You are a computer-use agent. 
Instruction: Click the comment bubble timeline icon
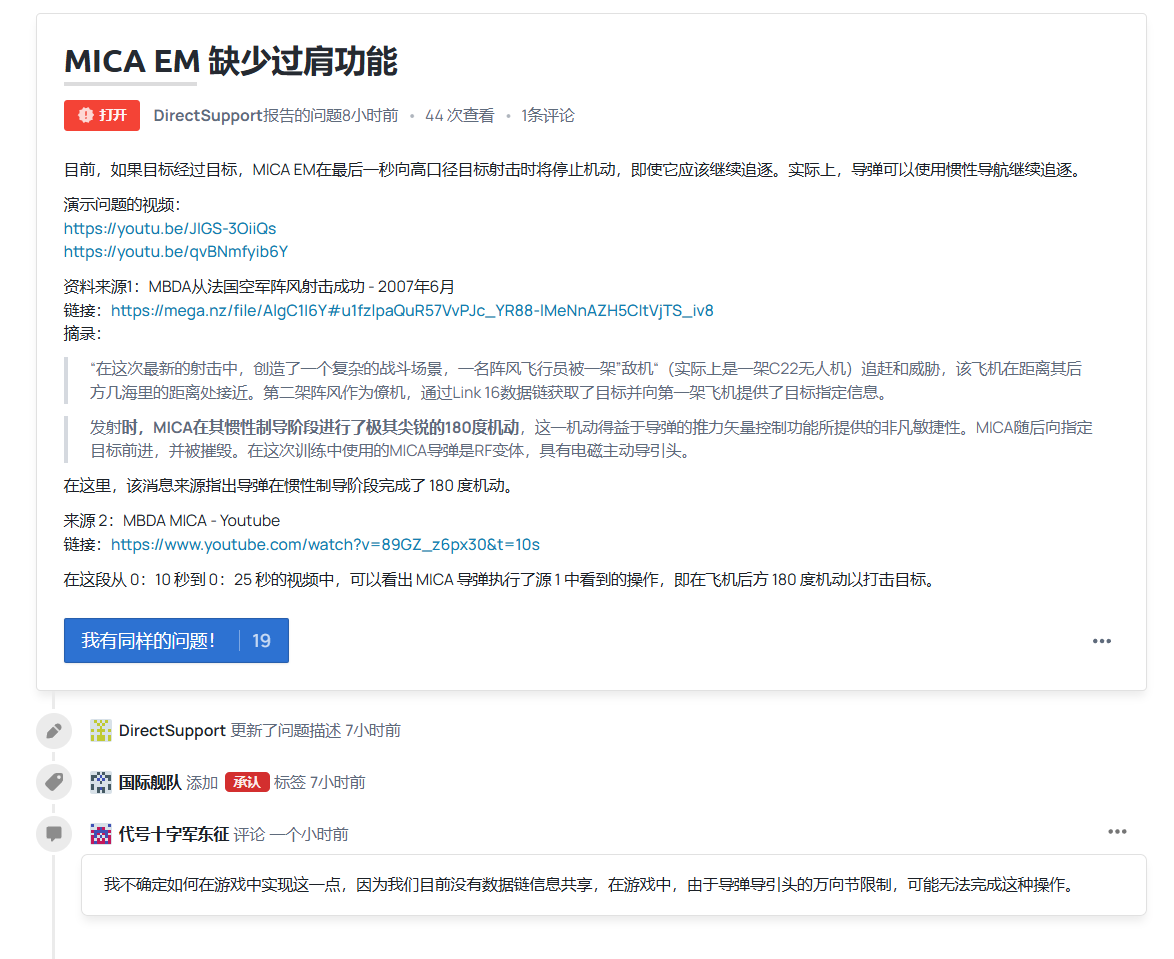coord(54,834)
